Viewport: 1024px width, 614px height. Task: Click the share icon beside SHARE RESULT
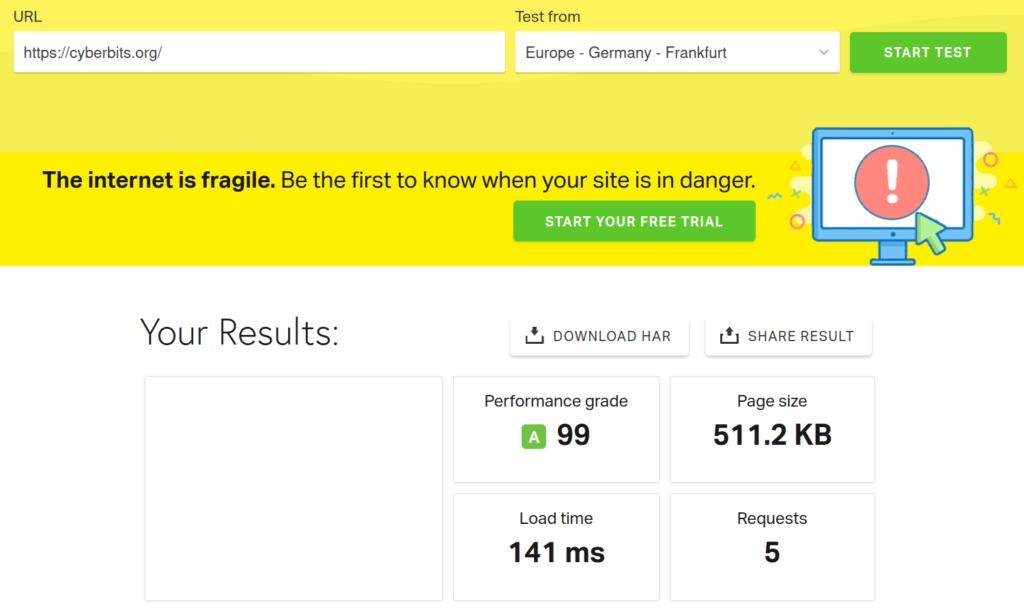tap(729, 336)
